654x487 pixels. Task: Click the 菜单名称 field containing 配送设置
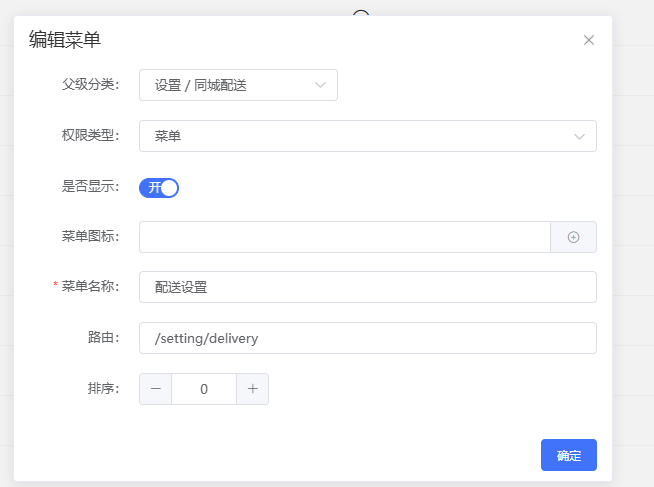367,287
